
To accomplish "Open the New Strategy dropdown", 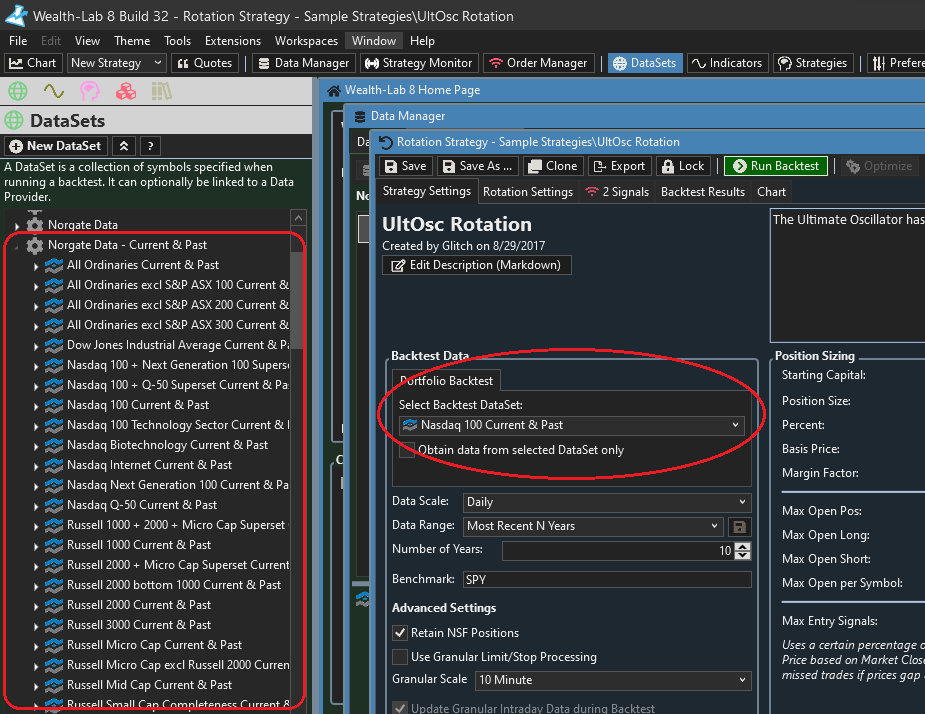I will click(117, 63).
